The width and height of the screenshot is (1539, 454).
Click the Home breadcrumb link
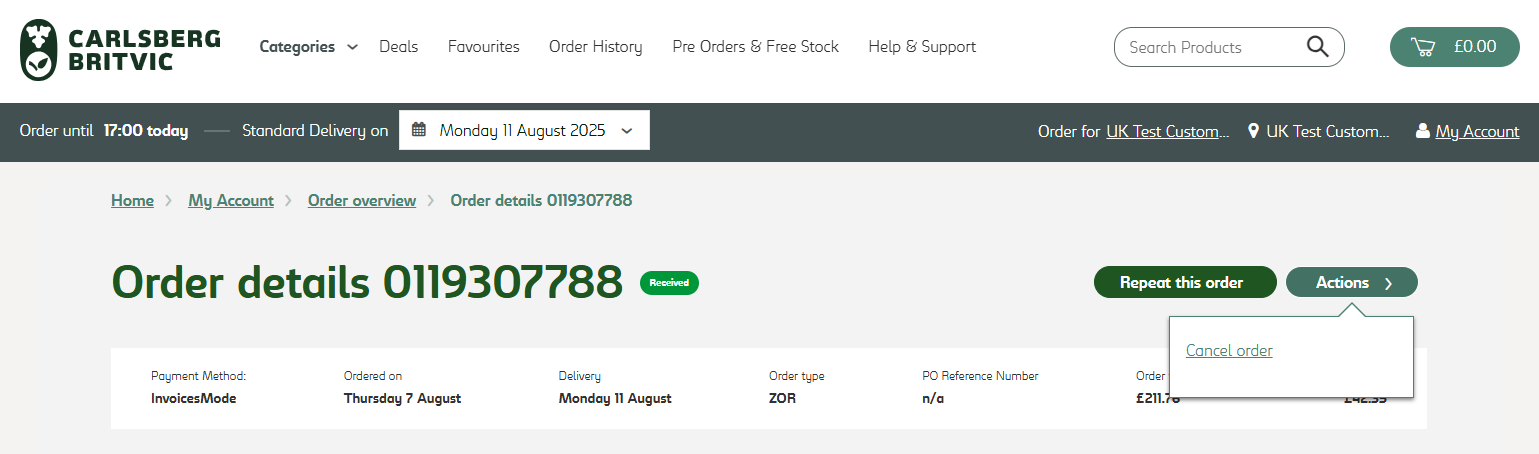tap(132, 201)
